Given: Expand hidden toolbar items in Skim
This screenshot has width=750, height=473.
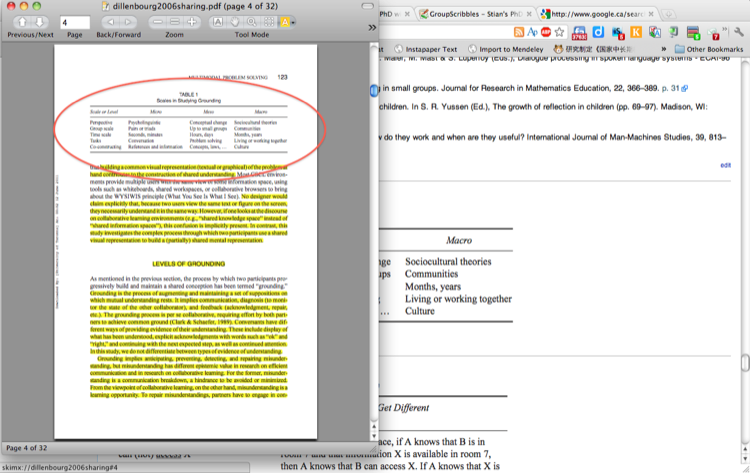Looking at the screenshot, I should click(372, 28).
